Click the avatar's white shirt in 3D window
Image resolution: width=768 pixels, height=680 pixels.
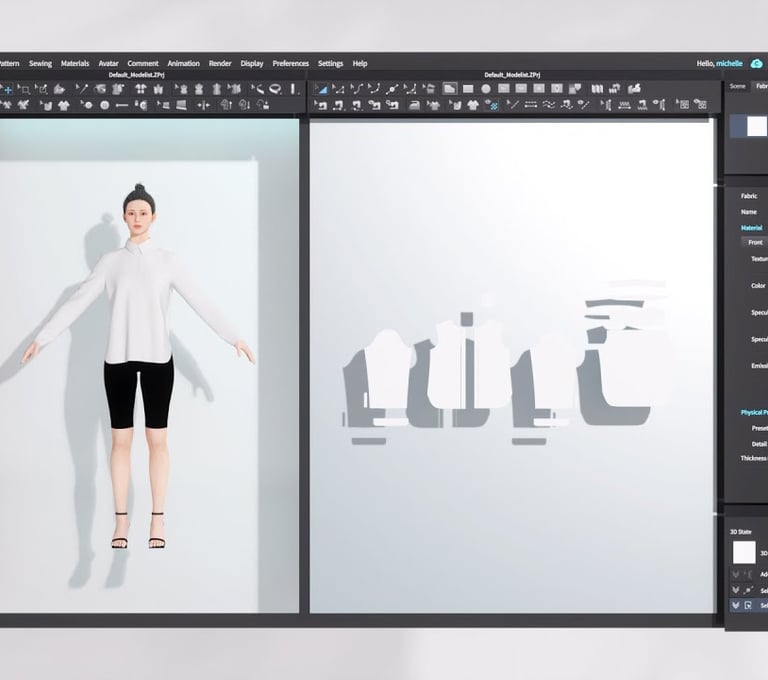click(139, 304)
